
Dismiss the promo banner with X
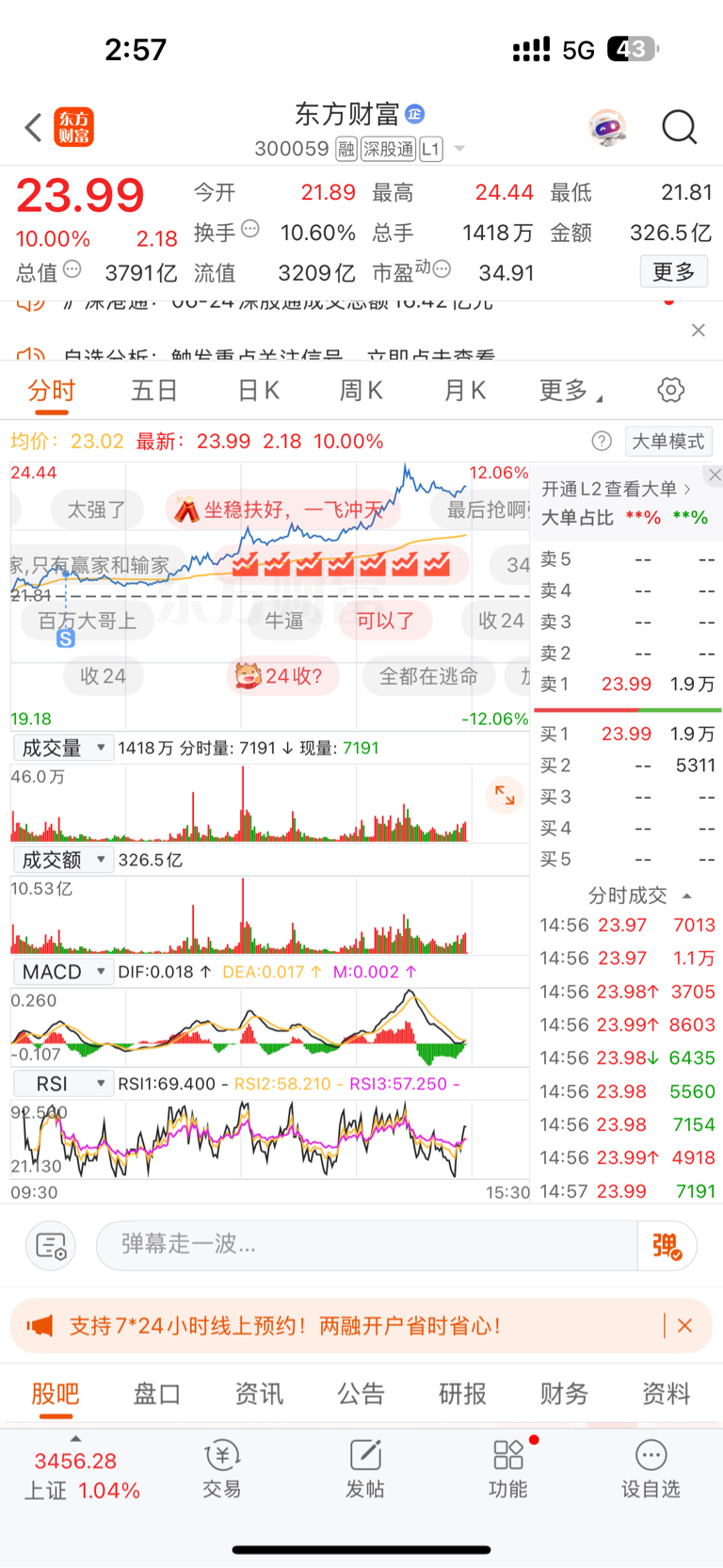[685, 1326]
